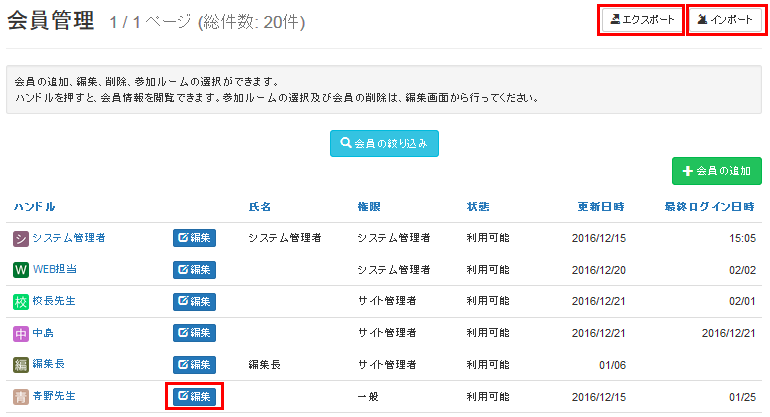Click the WEB担当 green avatar icon

click(x=21, y=270)
